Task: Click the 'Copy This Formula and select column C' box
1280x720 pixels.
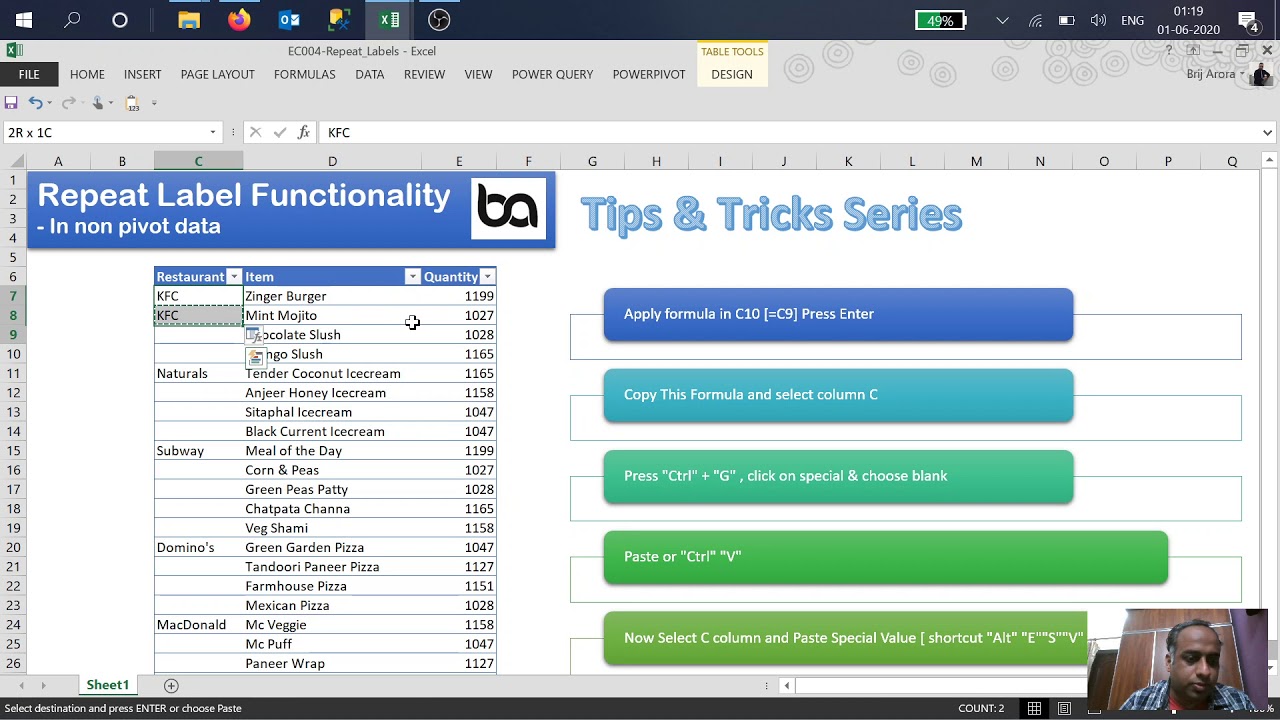Action: pos(838,395)
